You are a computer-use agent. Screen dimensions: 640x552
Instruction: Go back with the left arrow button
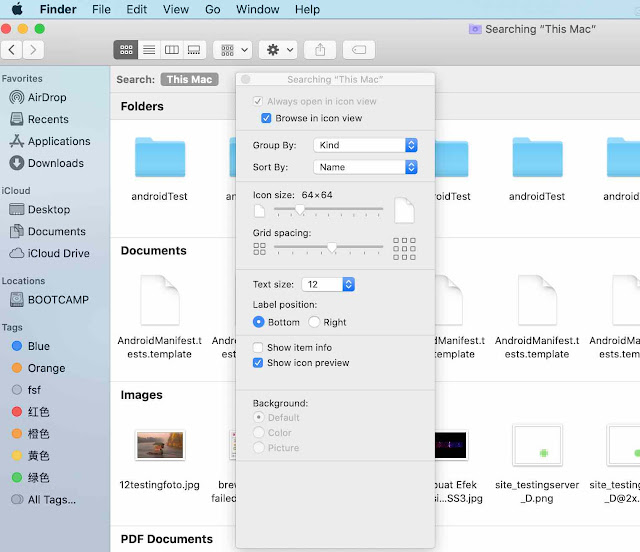(11, 50)
